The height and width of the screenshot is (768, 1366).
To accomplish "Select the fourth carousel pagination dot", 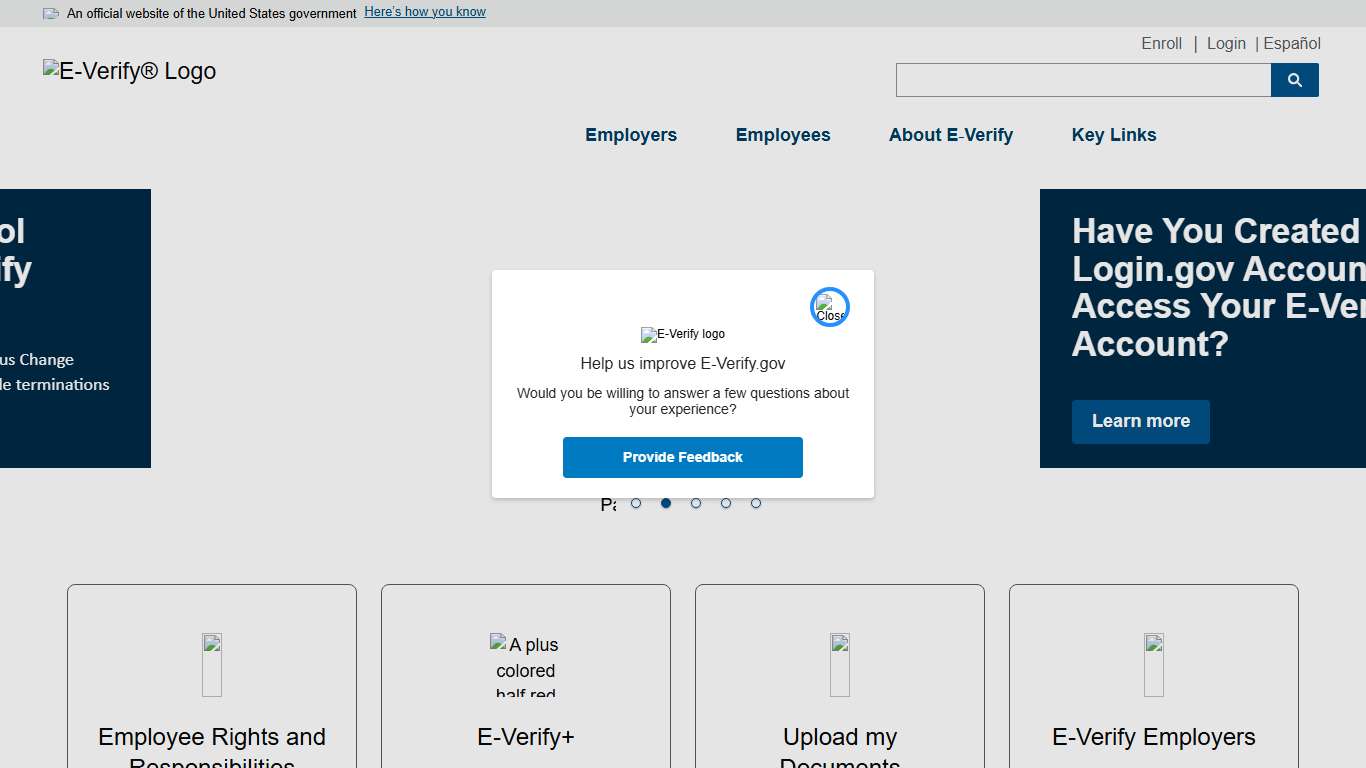I will 726,503.
